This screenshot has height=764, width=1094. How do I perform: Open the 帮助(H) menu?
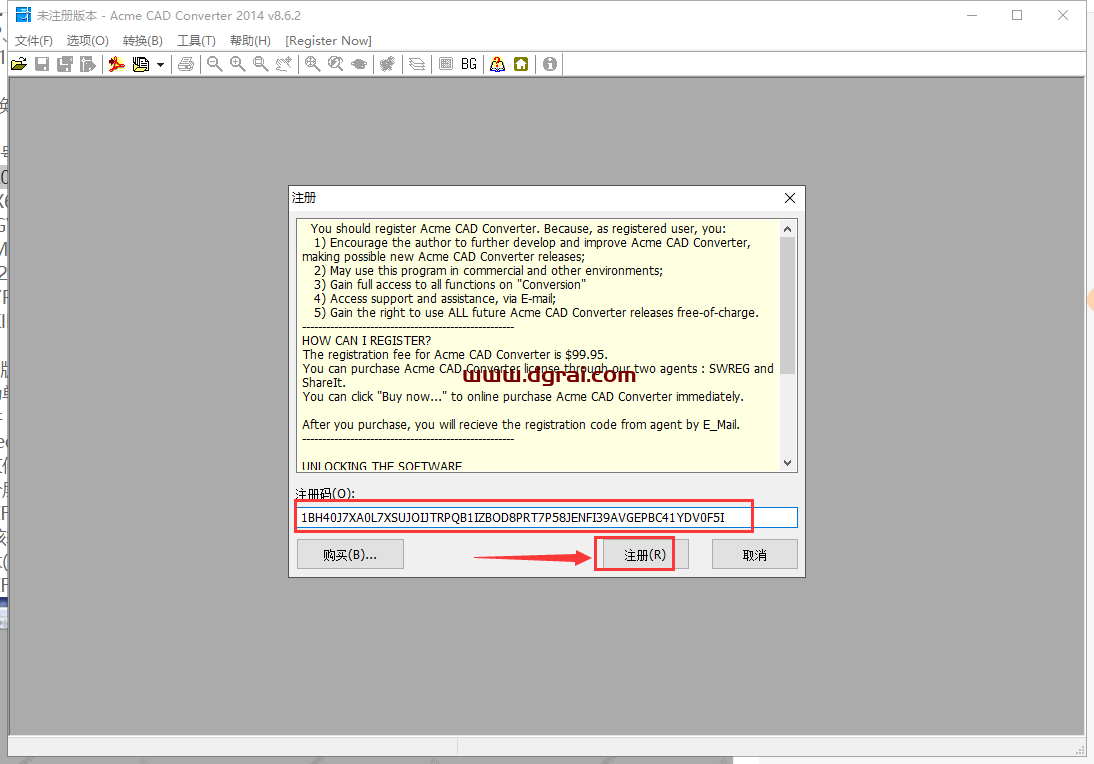tap(250, 40)
